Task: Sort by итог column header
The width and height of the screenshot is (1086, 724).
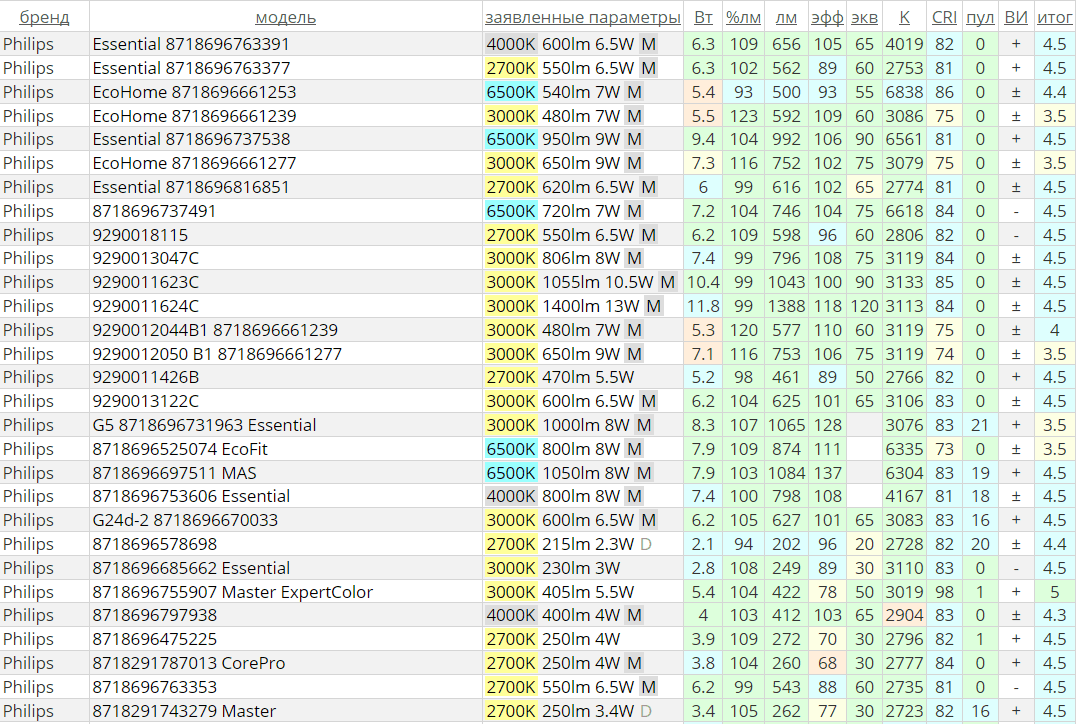Action: click(1054, 17)
